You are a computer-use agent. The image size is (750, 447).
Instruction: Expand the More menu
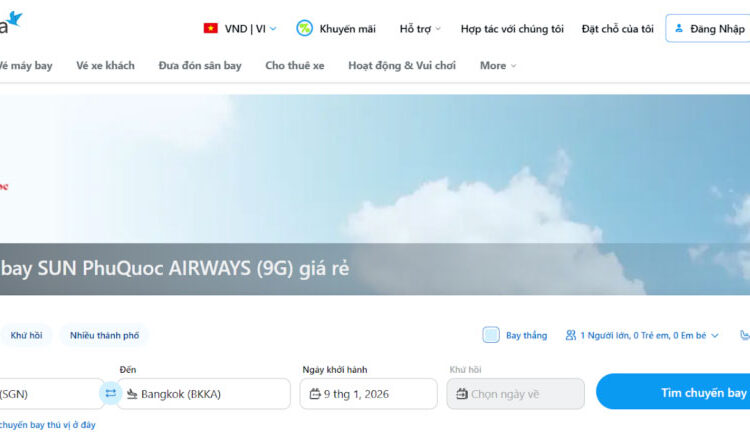(x=497, y=65)
